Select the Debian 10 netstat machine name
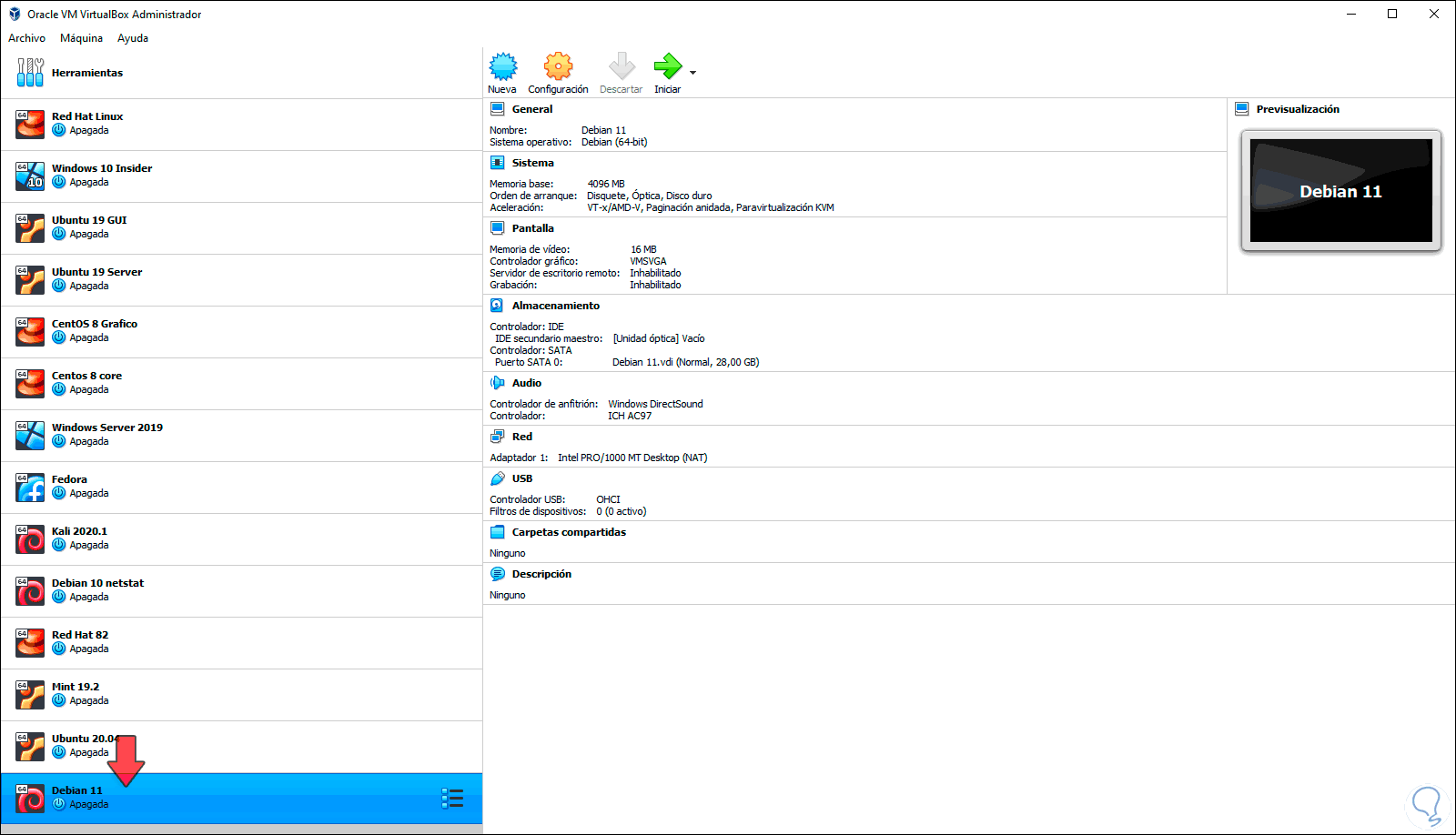 [x=97, y=583]
